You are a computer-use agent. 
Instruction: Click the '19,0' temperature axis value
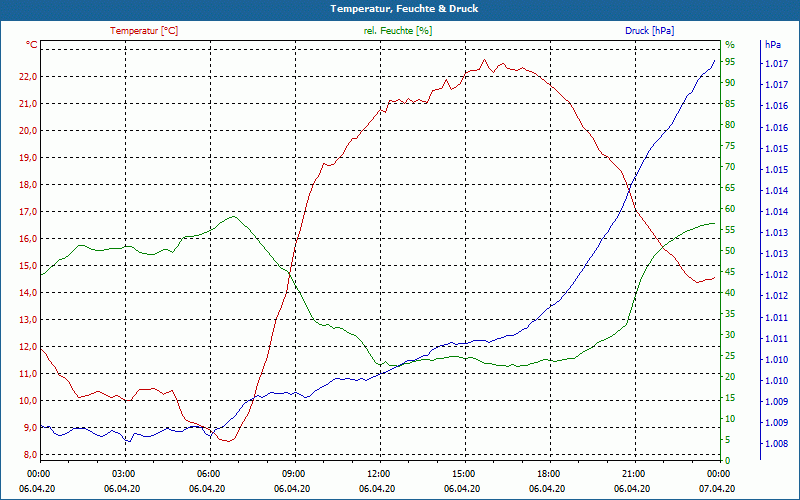(28, 158)
